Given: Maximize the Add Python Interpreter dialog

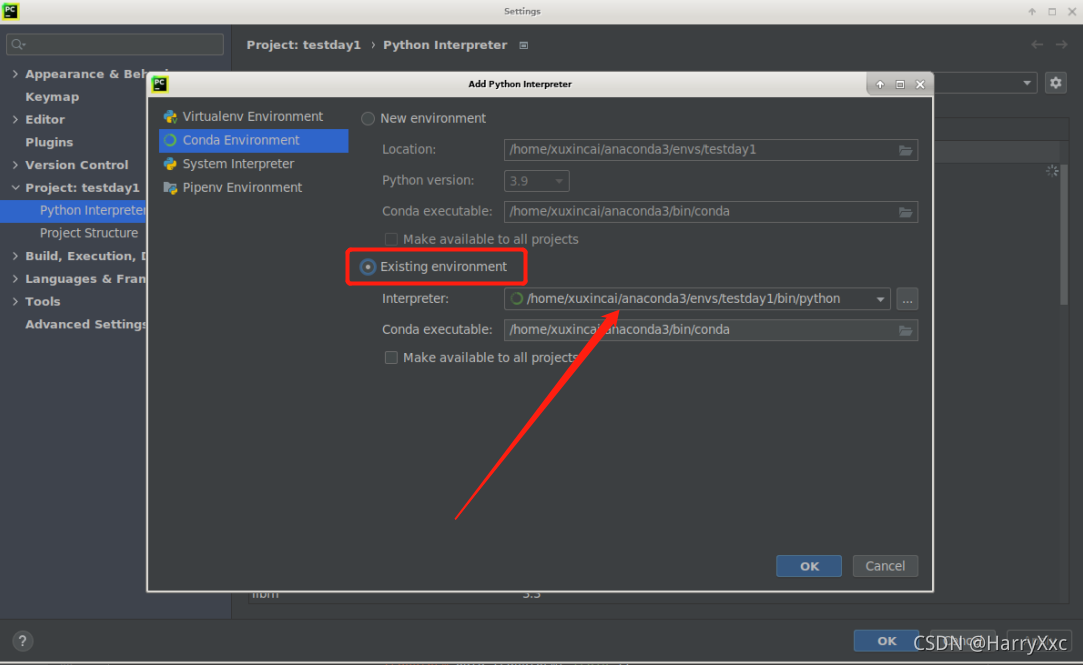Looking at the screenshot, I should point(900,84).
